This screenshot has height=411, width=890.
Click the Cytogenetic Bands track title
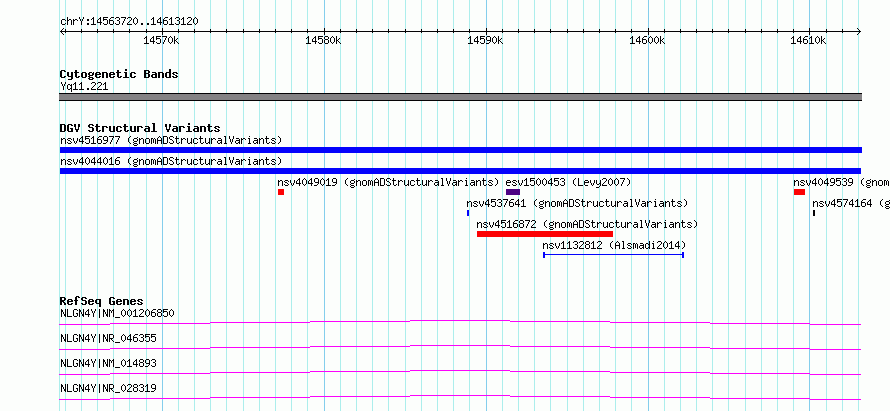[x=119, y=74]
